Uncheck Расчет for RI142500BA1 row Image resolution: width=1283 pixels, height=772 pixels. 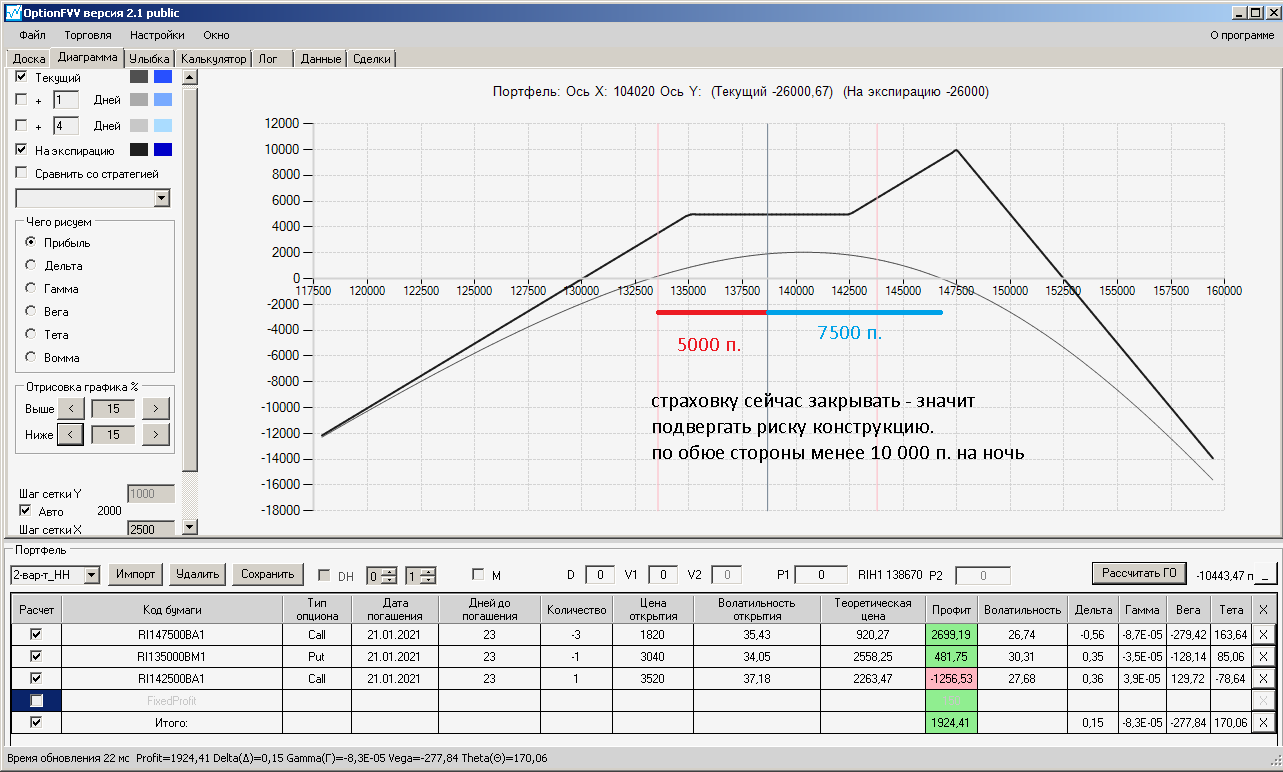point(37,678)
